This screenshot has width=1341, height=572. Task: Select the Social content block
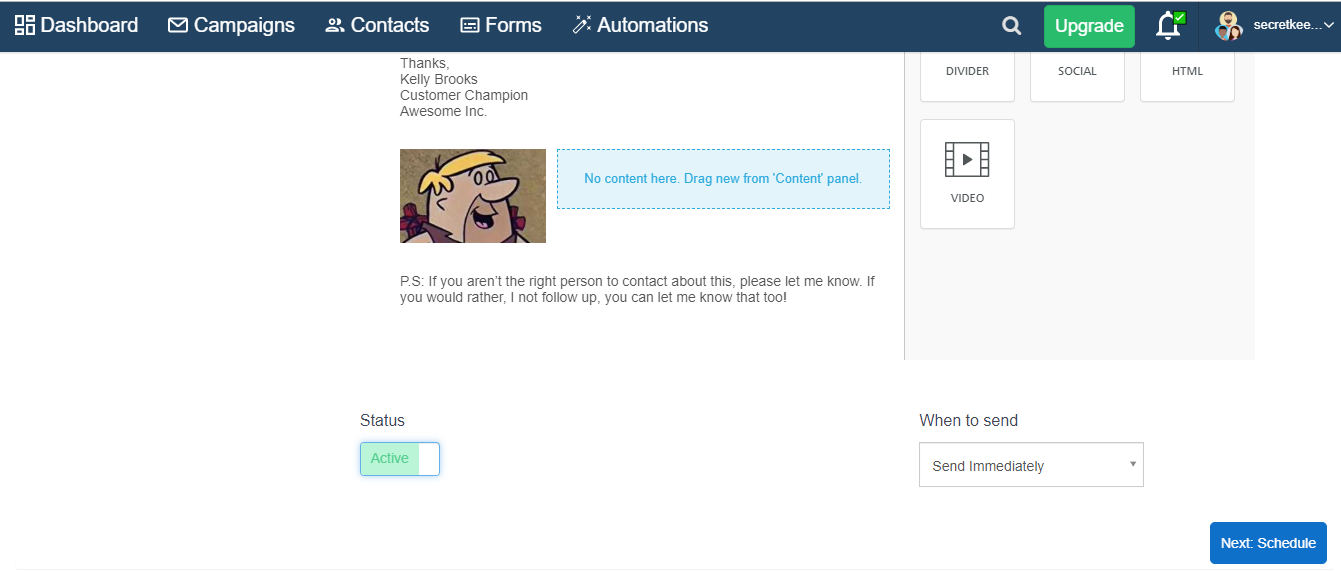(1077, 76)
